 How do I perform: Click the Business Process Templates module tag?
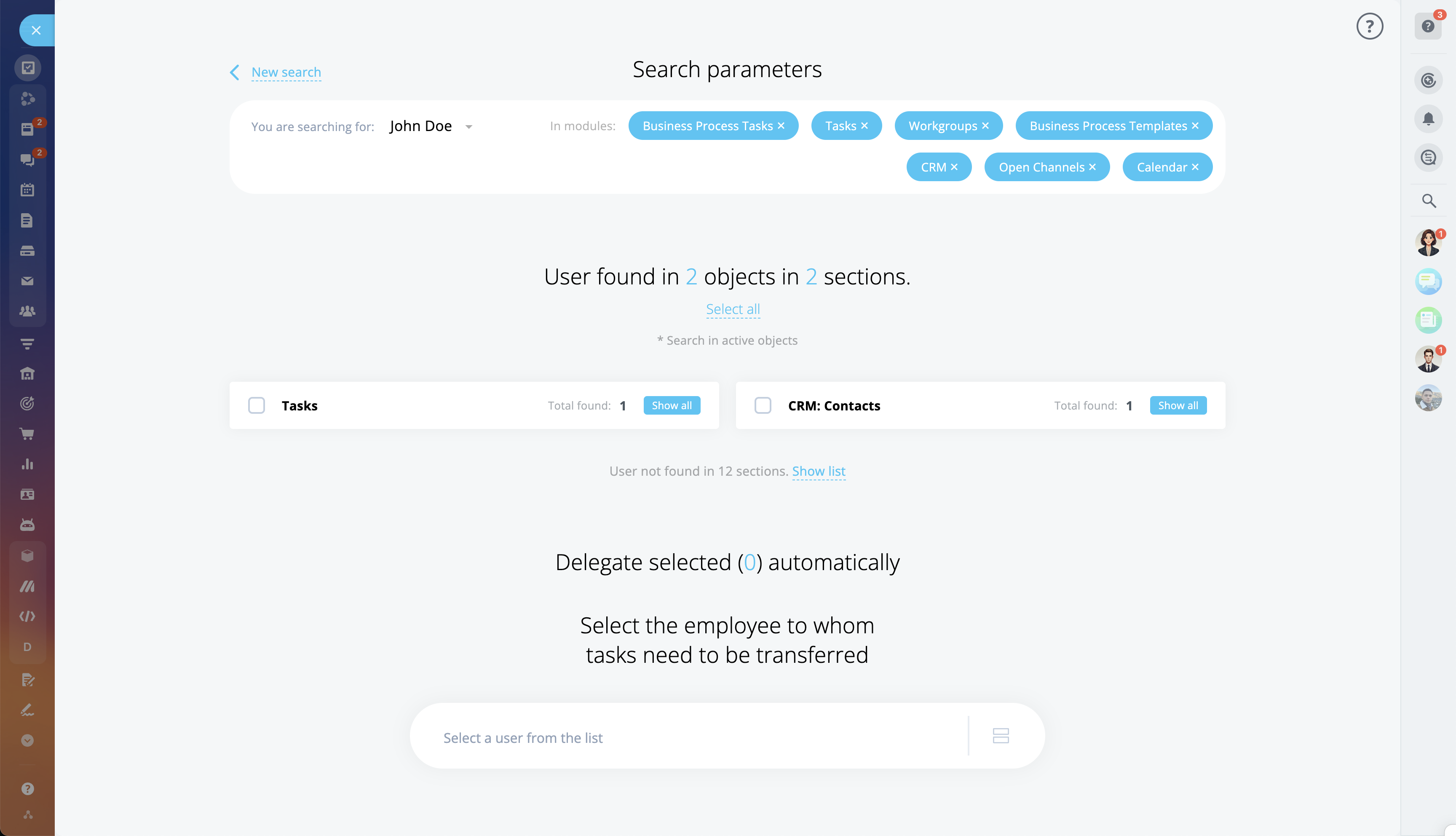coord(1108,126)
